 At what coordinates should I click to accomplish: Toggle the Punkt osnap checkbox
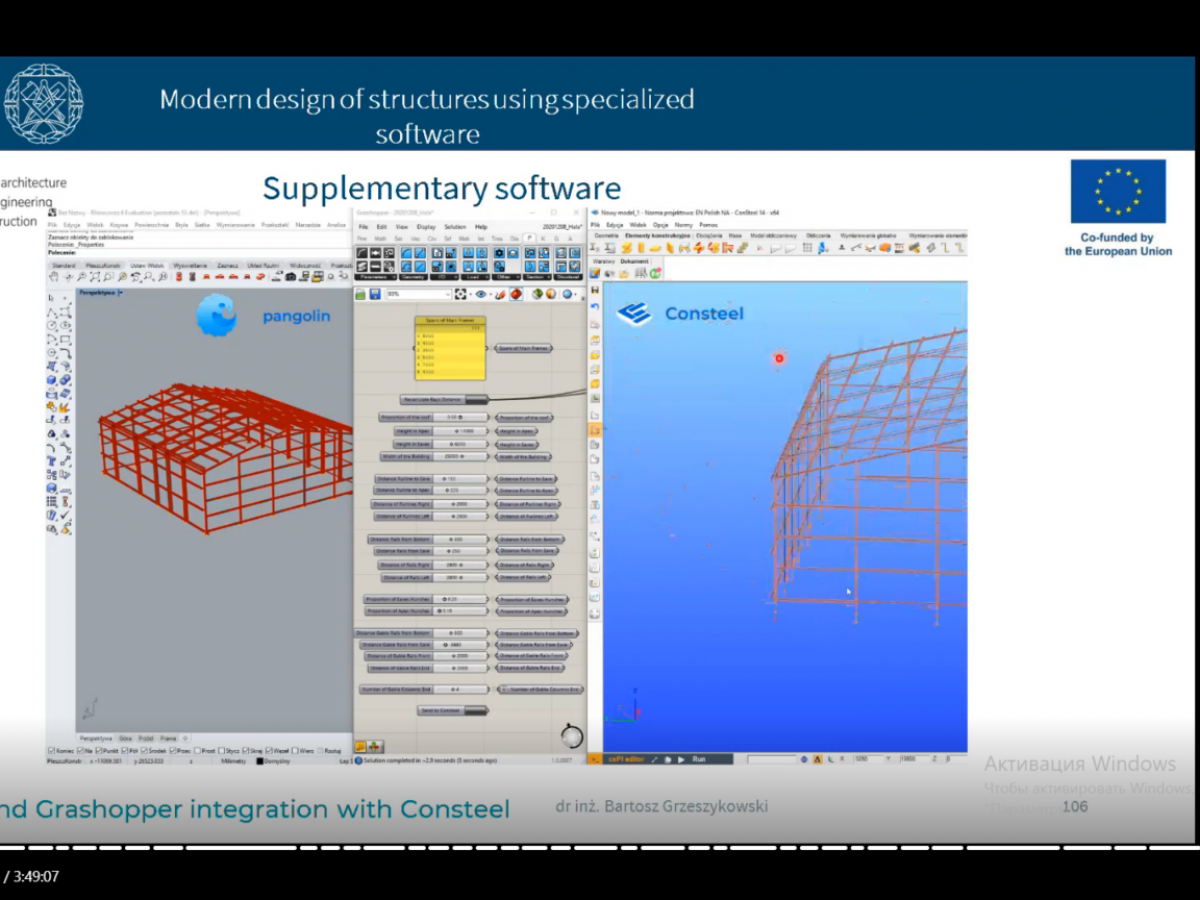[100, 750]
